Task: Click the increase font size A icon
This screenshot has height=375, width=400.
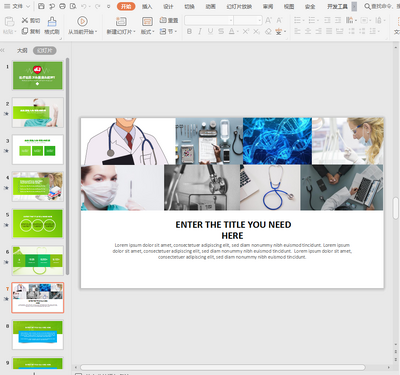Action: 268,20
